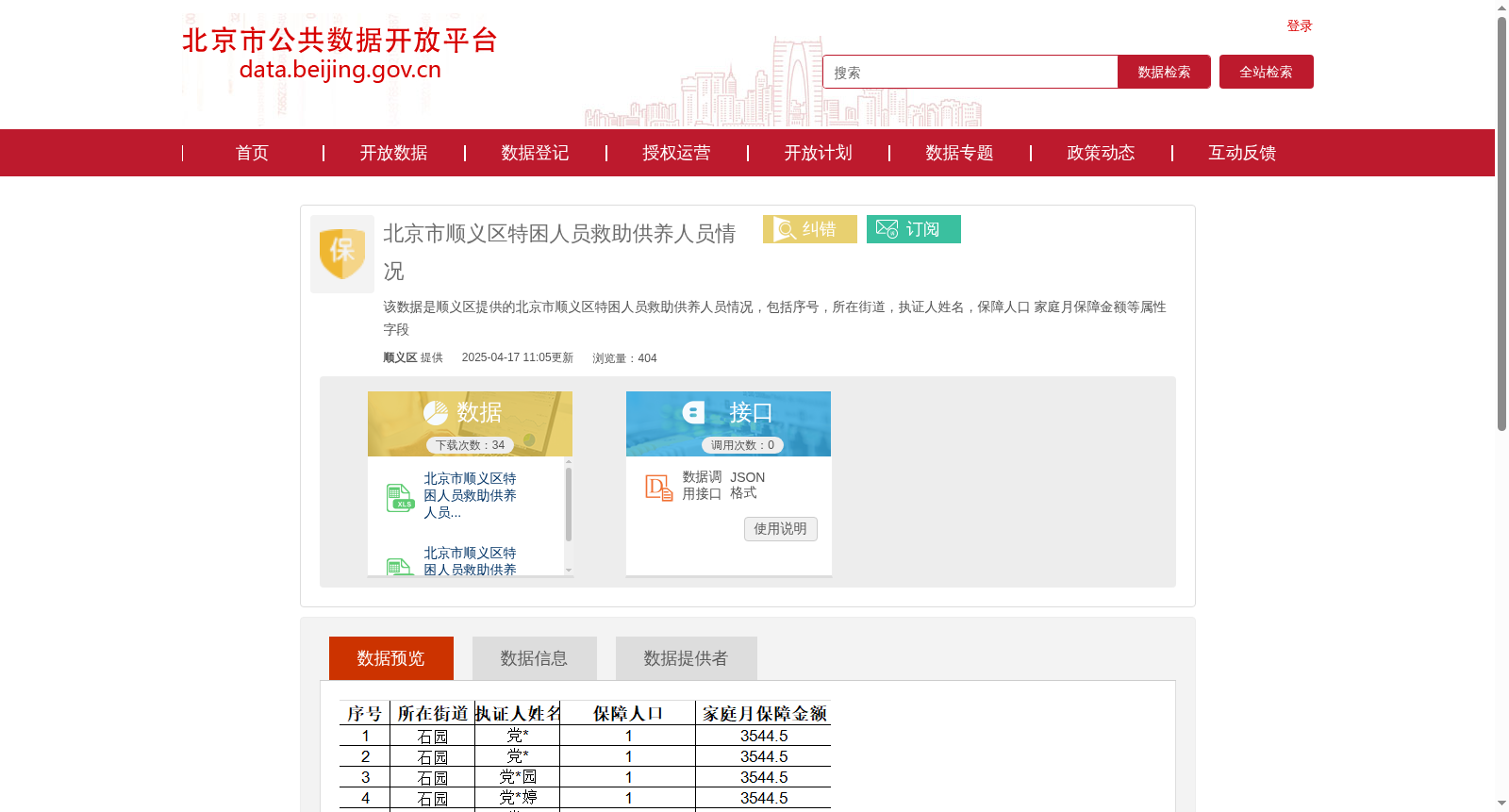
Task: Open the 数据登记 navigation item
Action: click(535, 153)
